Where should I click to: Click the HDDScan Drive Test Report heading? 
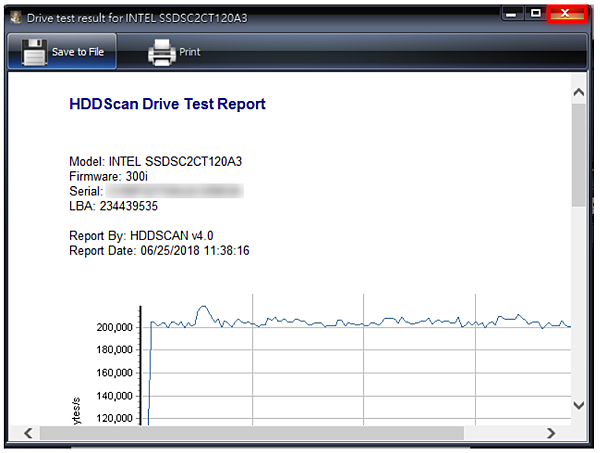(167, 104)
